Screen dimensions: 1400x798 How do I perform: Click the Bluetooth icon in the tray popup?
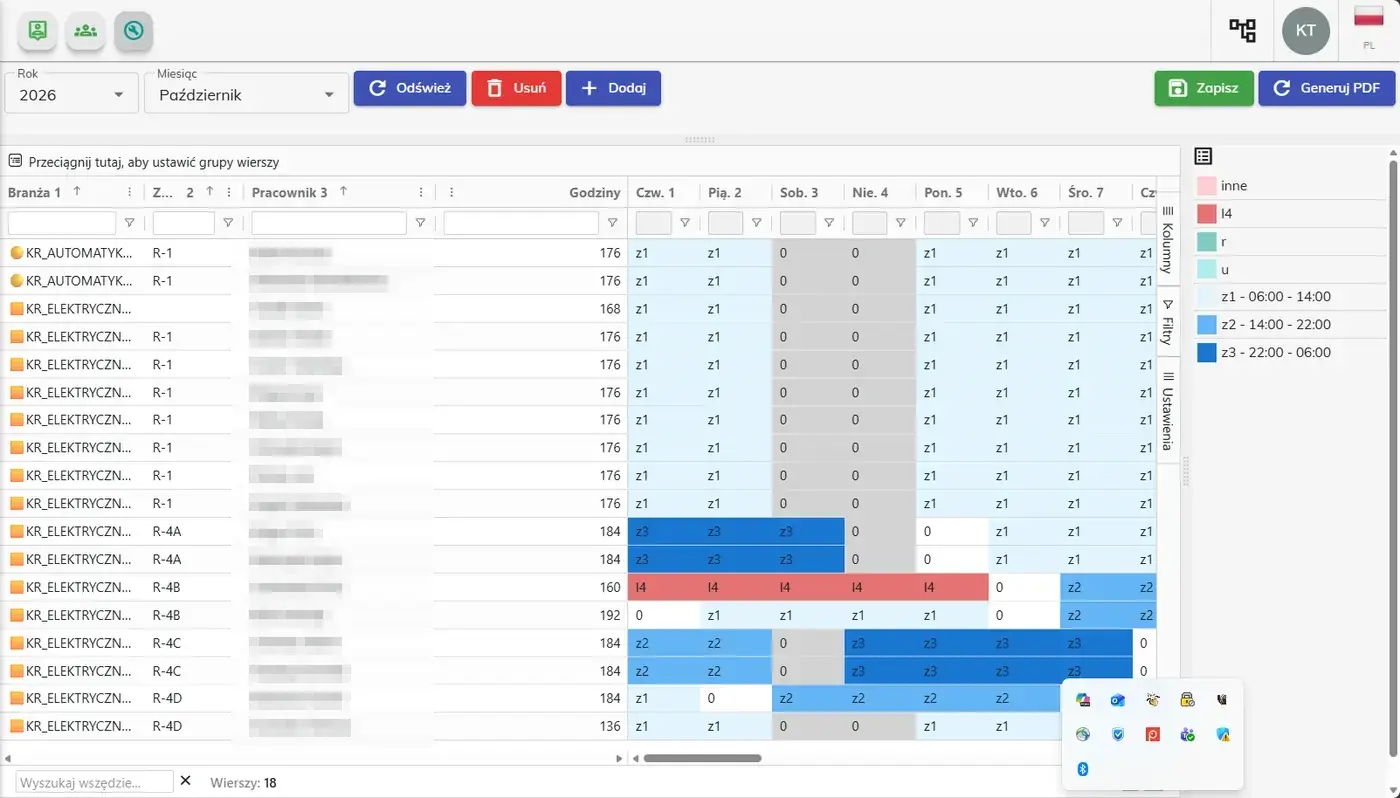(x=1082, y=769)
